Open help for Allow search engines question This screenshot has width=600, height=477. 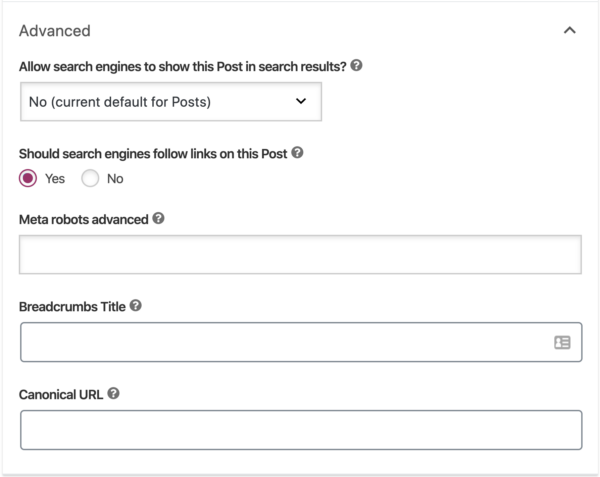pos(356,65)
